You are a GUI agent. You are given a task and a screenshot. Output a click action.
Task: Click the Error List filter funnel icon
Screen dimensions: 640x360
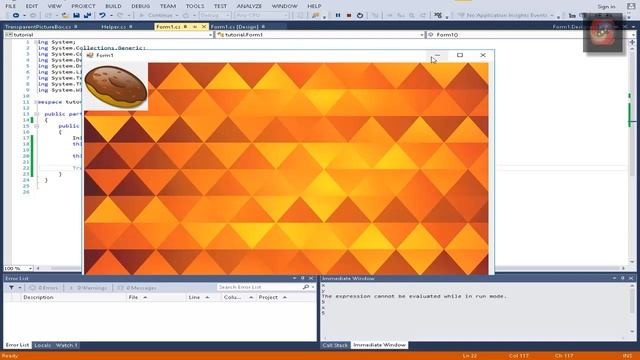click(x=11, y=288)
